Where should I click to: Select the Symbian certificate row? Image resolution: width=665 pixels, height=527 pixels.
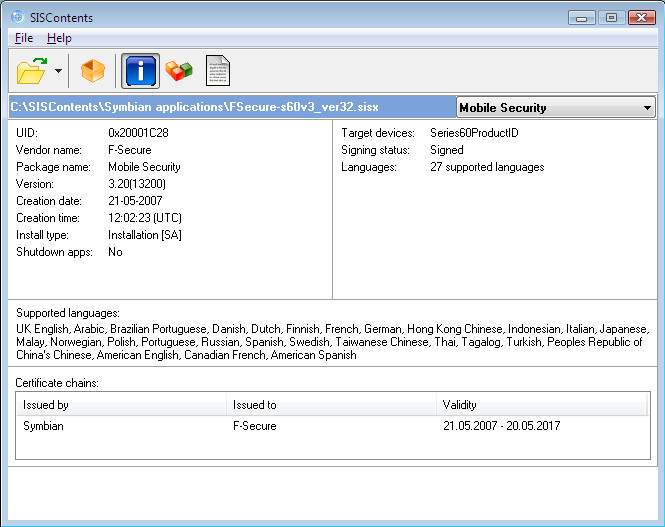[x=332, y=426]
